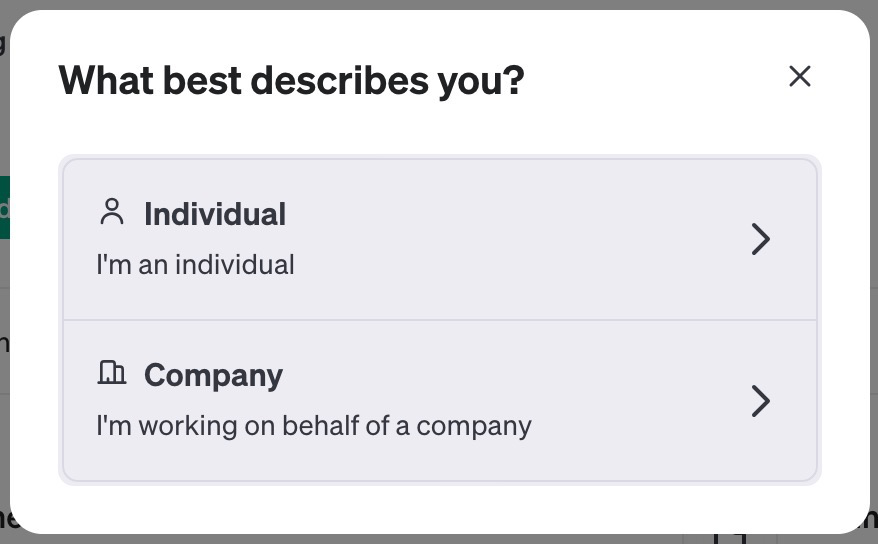Image resolution: width=878 pixels, height=544 pixels.
Task: Click the dimmed backdrop above the dialog
Action: point(439,4)
